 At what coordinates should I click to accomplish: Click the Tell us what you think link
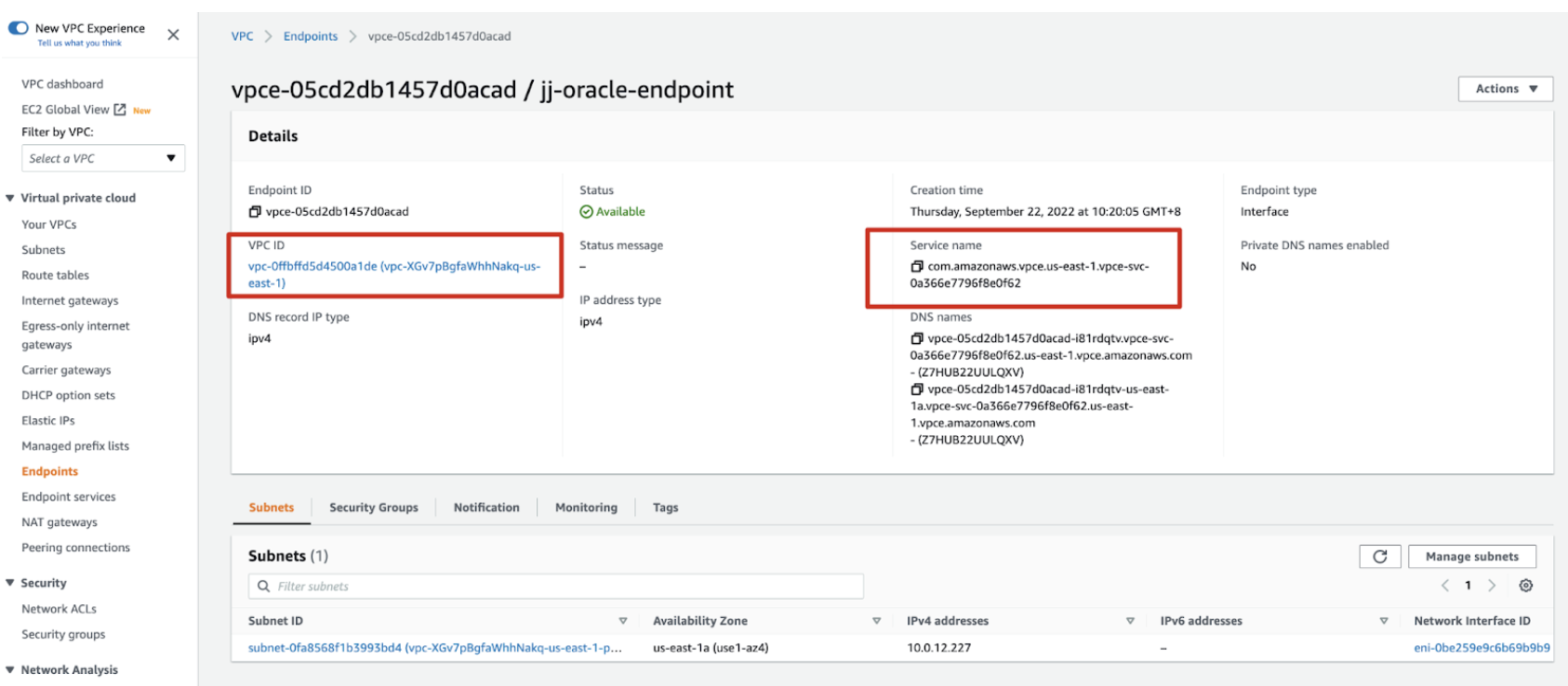[x=79, y=43]
